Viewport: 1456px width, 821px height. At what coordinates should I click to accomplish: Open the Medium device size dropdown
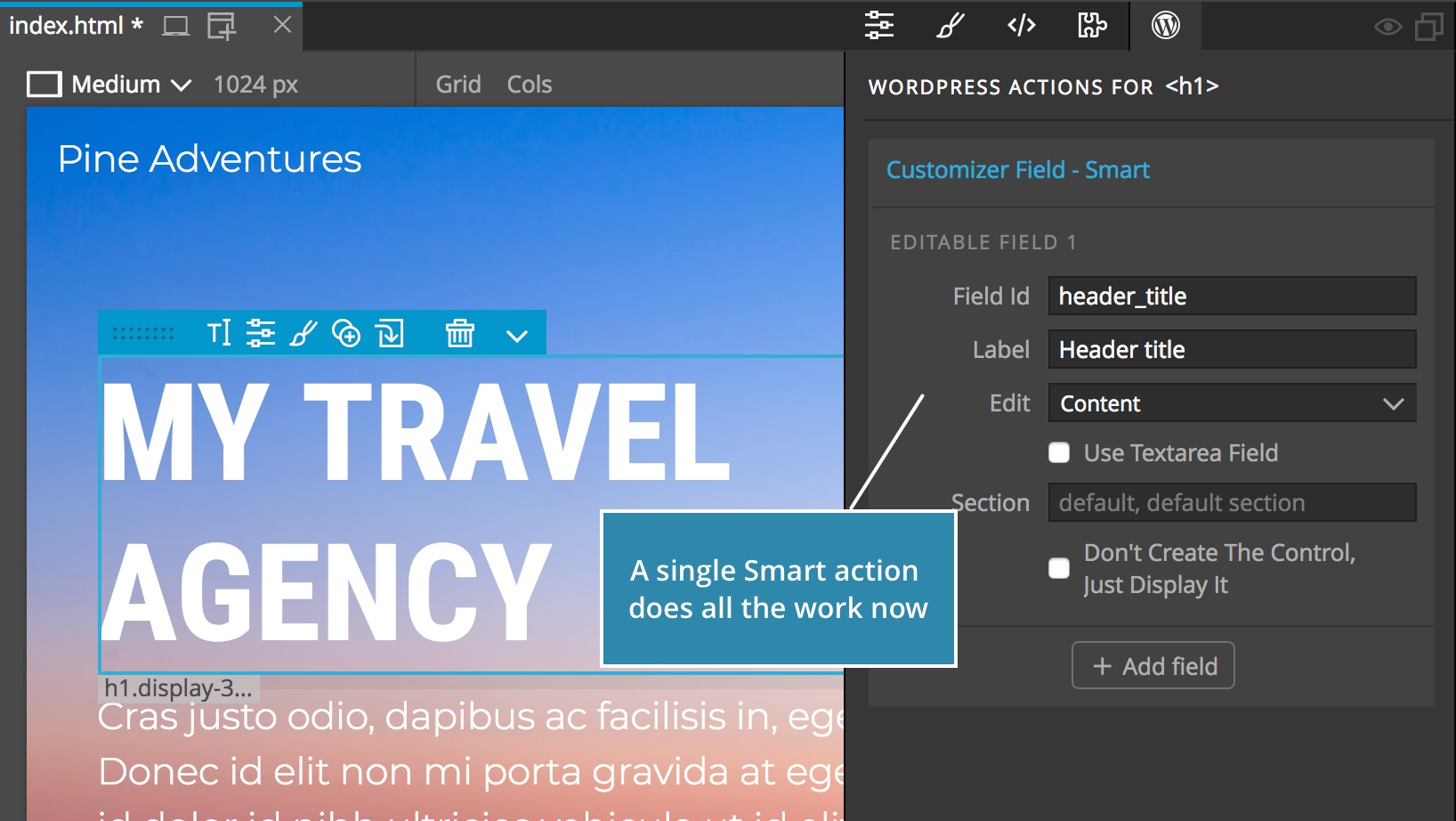coord(132,85)
